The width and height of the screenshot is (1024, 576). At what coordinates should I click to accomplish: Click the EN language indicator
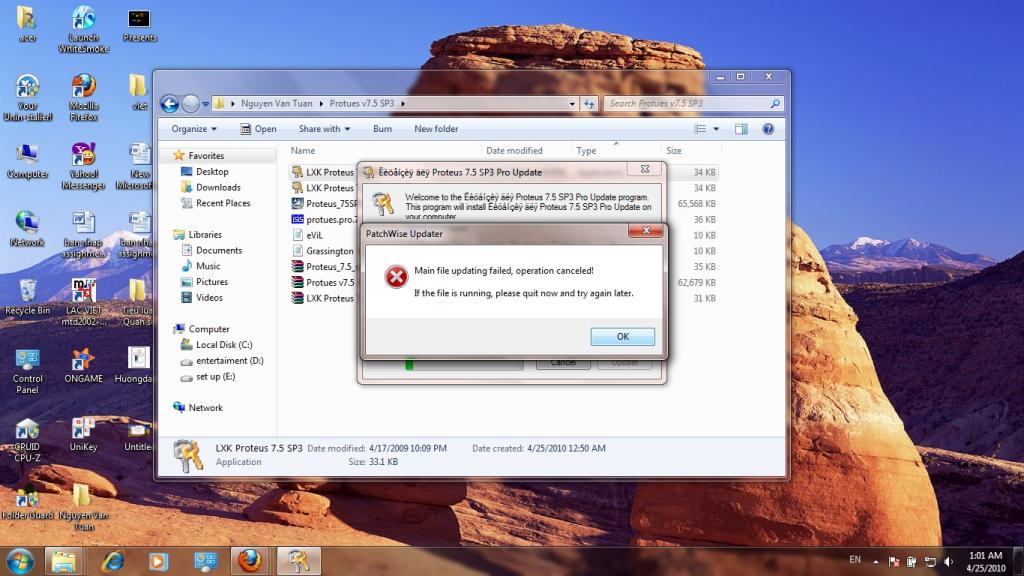(x=855, y=560)
